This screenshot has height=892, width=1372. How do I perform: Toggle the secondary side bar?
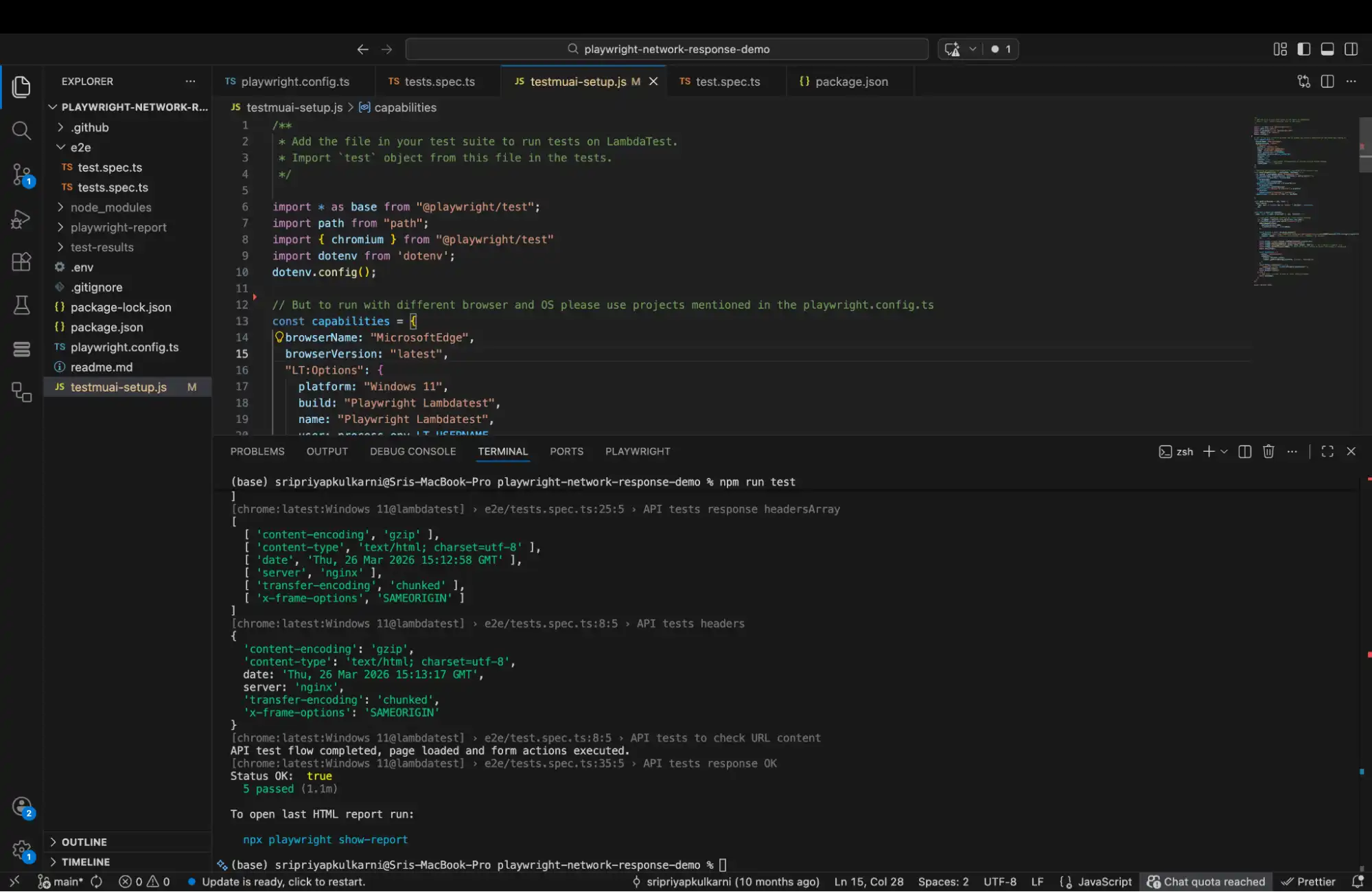pyautogui.click(x=1351, y=49)
